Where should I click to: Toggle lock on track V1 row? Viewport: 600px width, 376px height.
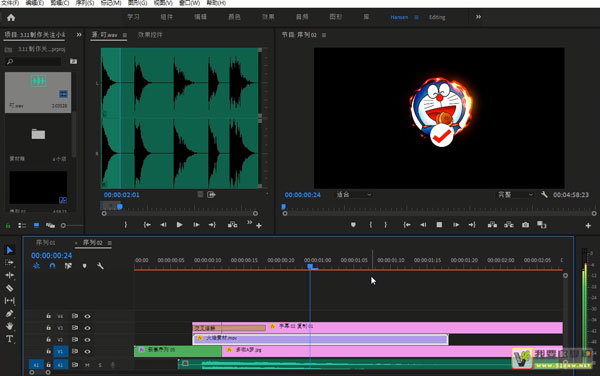coord(49,351)
